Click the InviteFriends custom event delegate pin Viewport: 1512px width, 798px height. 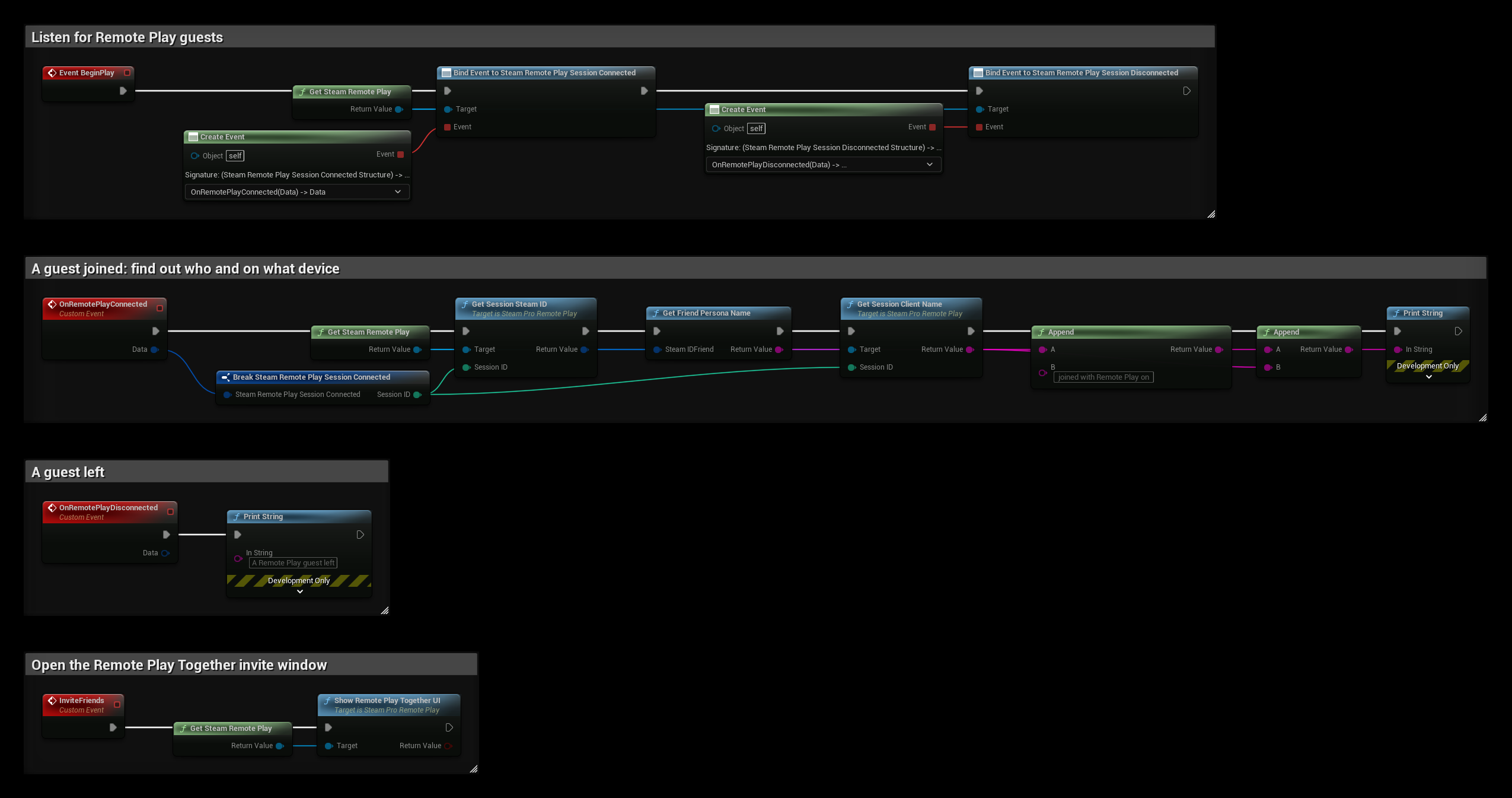pyautogui.click(x=117, y=704)
